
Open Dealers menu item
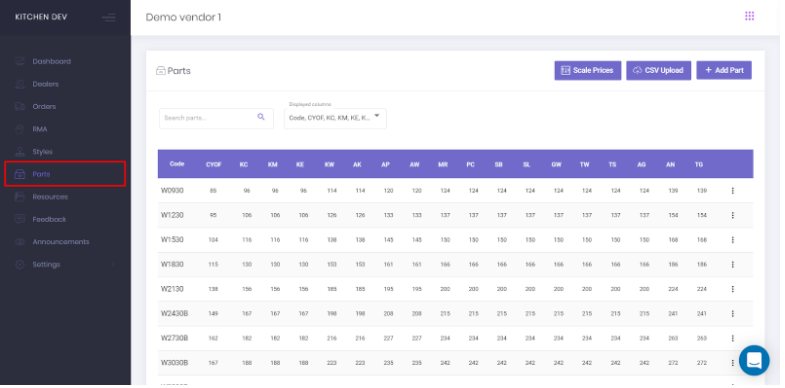pos(46,84)
